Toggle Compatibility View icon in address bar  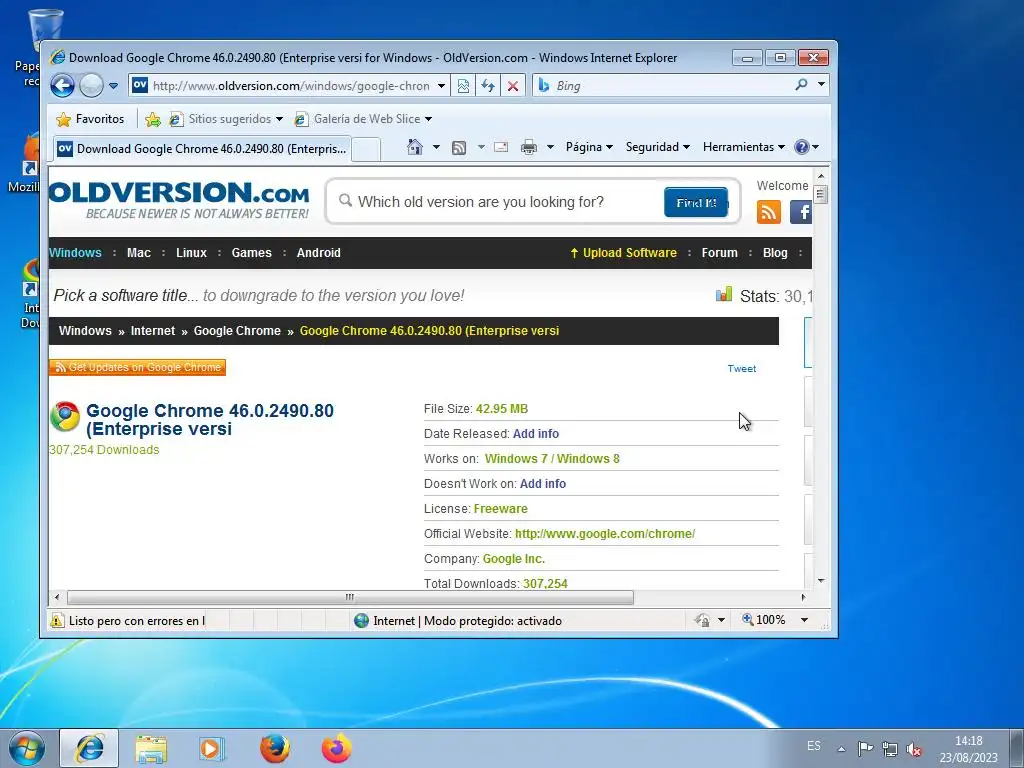click(x=463, y=86)
